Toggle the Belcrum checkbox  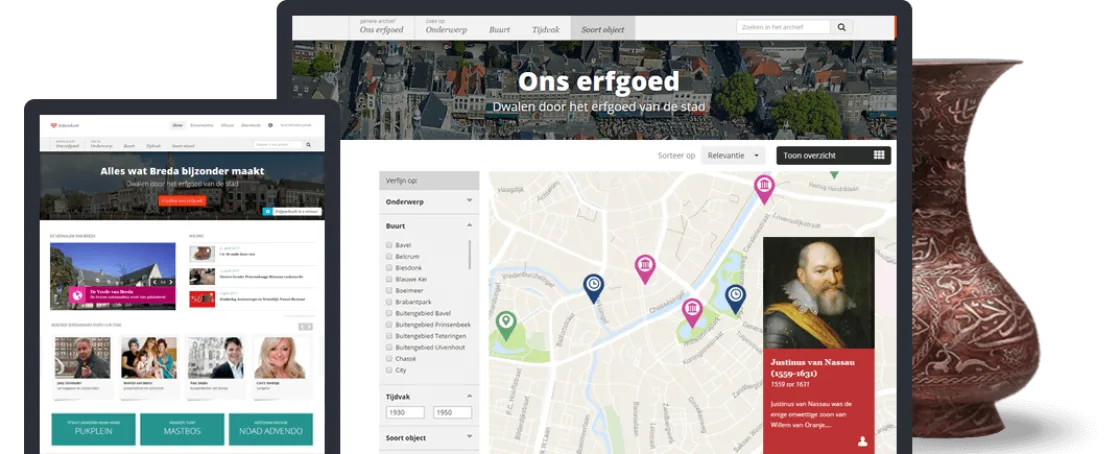(x=389, y=257)
